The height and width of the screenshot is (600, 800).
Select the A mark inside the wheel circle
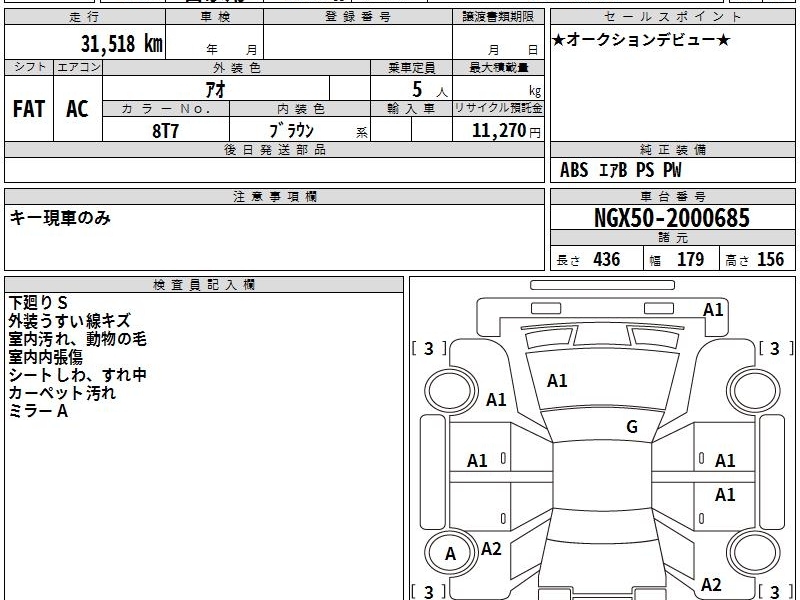[x=450, y=554]
